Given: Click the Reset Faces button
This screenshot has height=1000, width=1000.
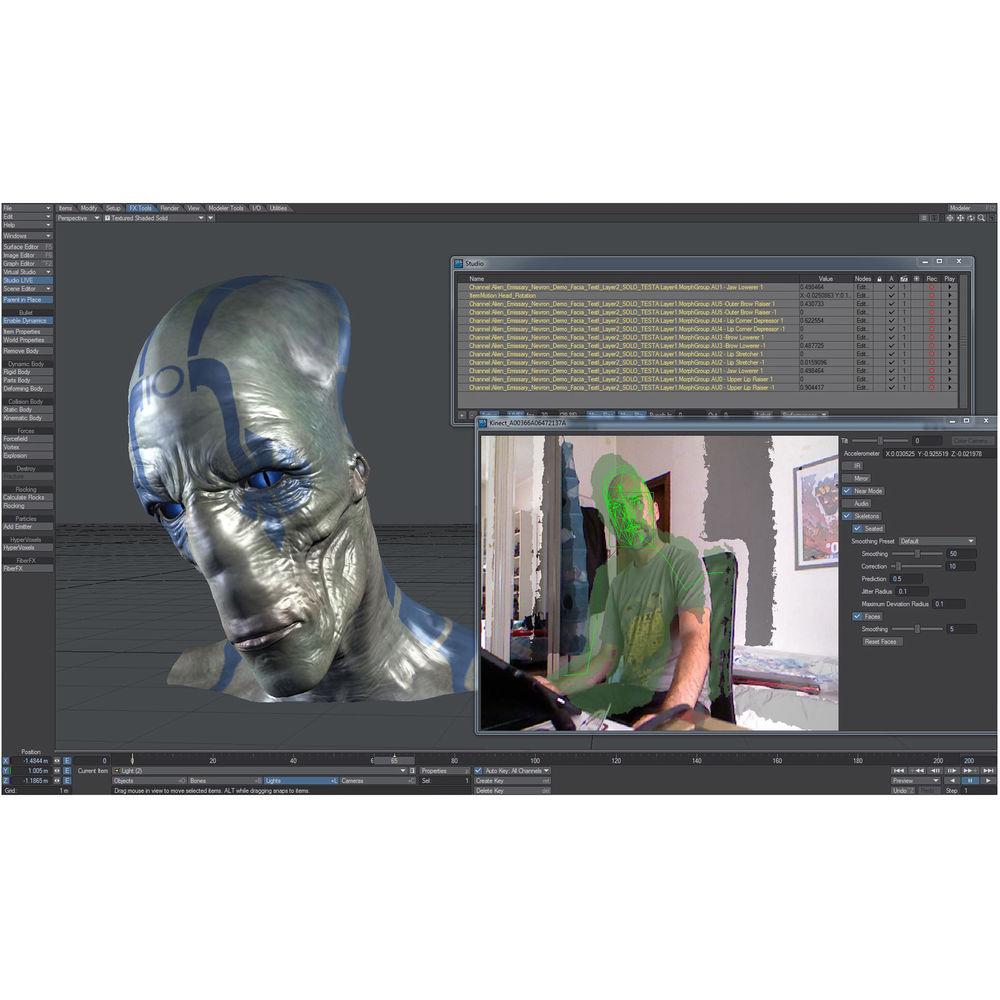Looking at the screenshot, I should click(881, 641).
